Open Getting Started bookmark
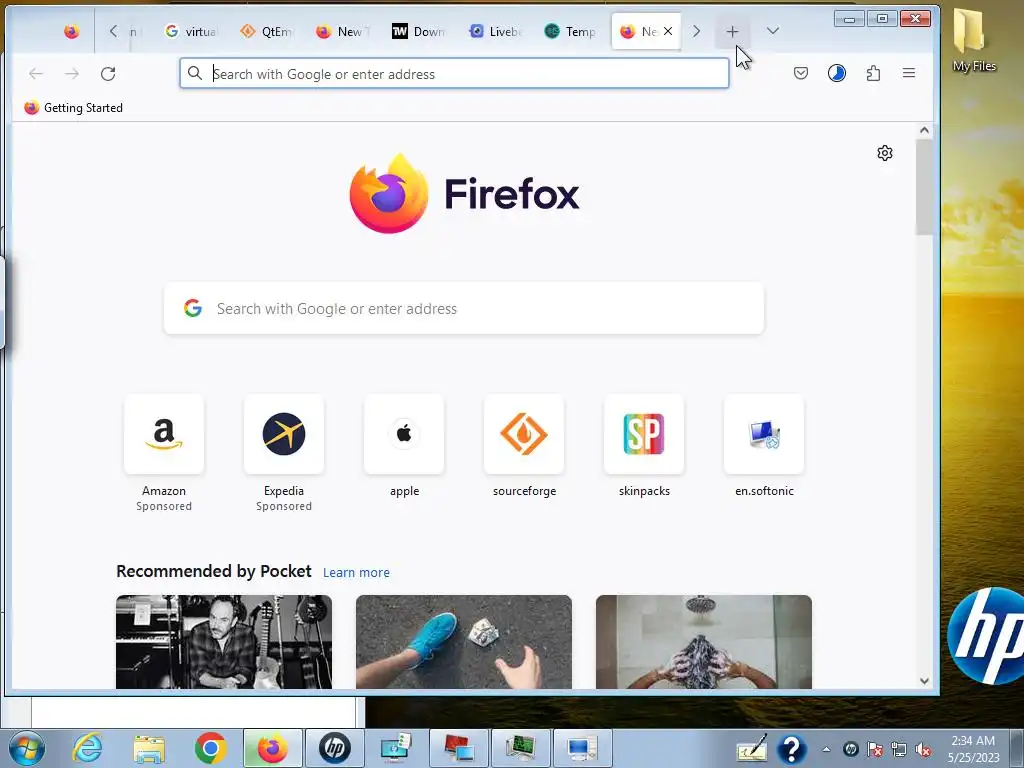1024x768 pixels. [73, 108]
